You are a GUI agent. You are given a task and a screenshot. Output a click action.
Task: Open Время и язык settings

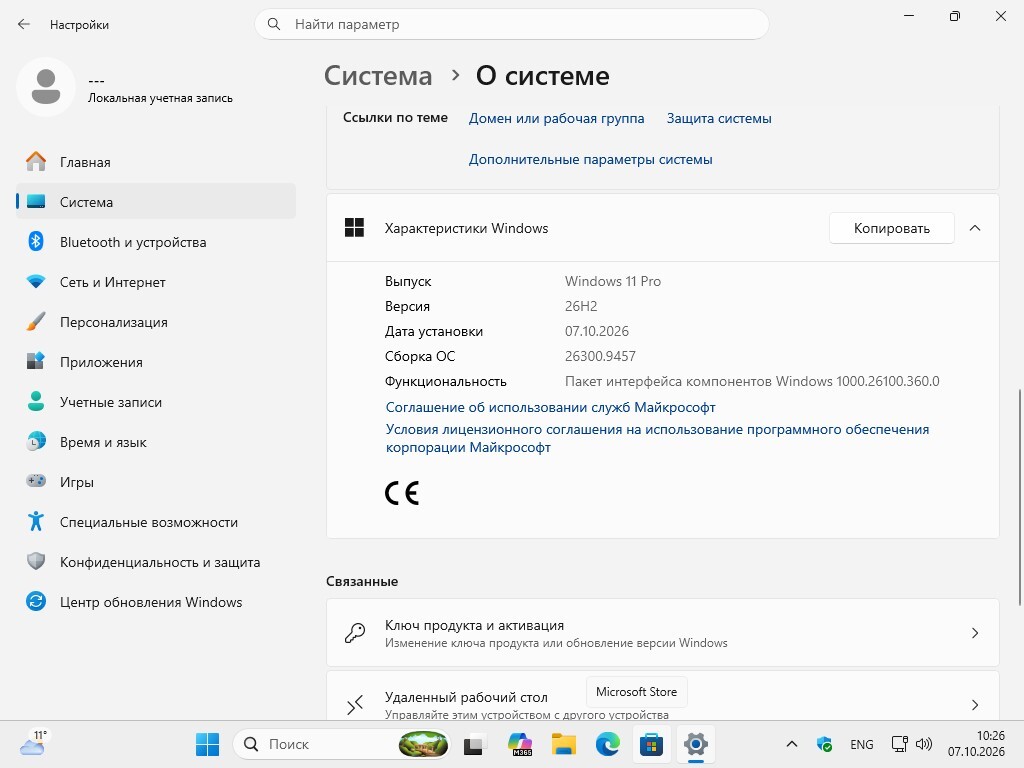tap(155, 441)
